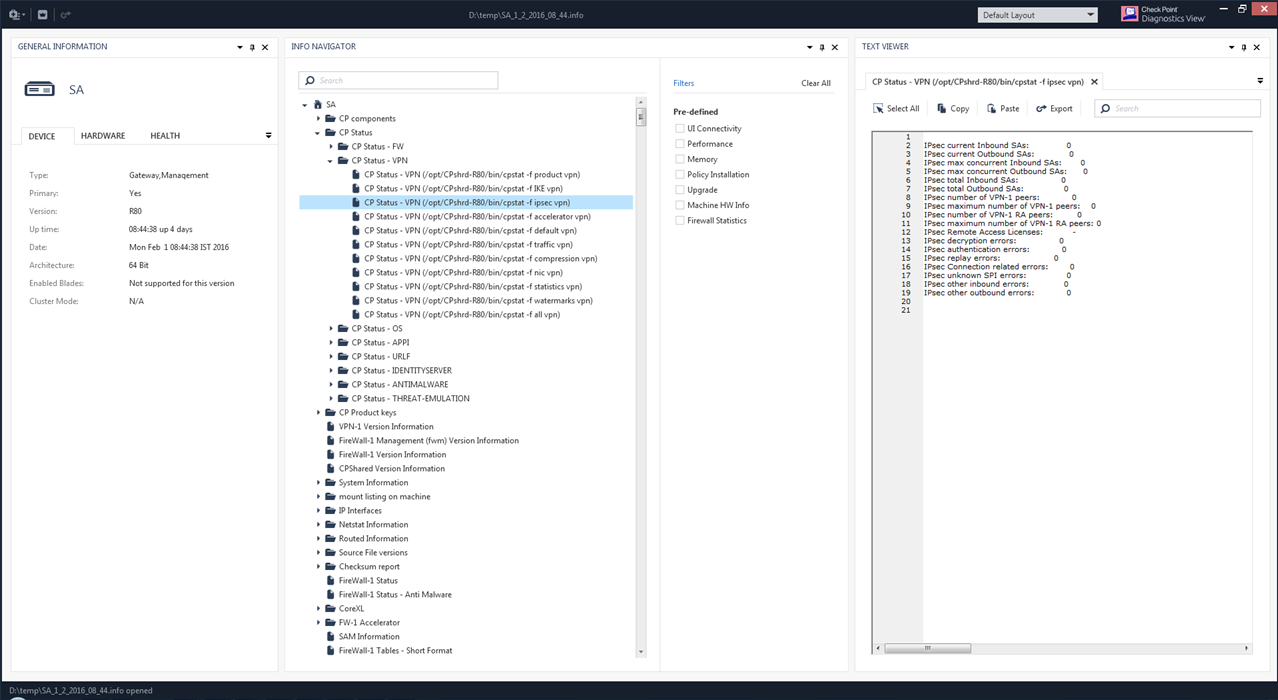Expand the CP components node
Screen dimensions: 1278x700
(318, 118)
